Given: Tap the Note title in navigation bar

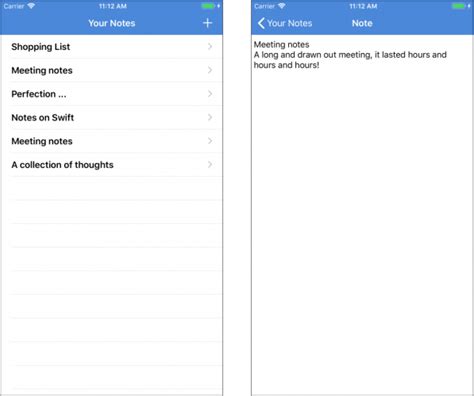Looking at the screenshot, I should coord(362,23).
